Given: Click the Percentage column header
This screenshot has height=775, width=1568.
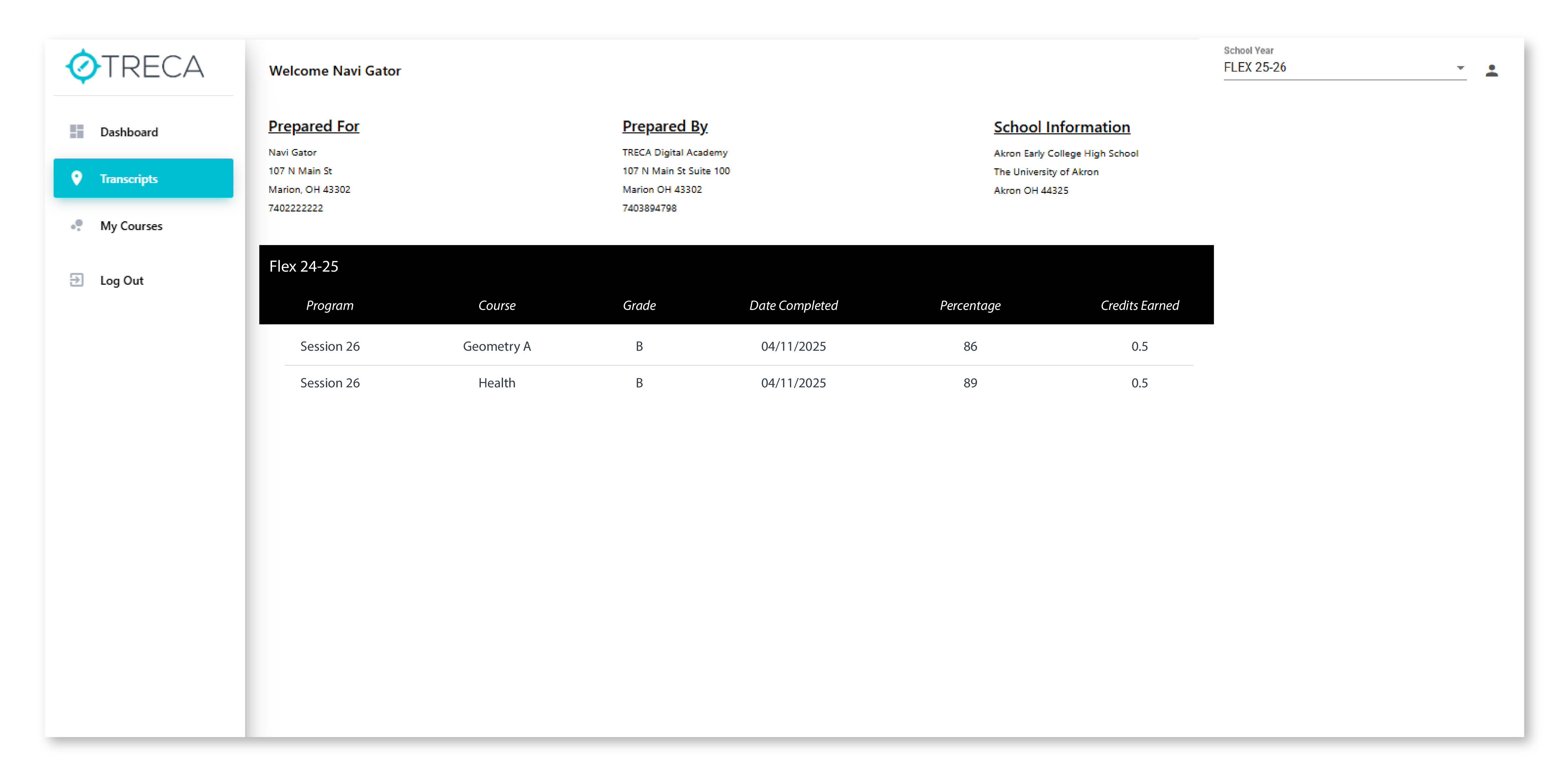Looking at the screenshot, I should pyautogui.click(x=969, y=305).
